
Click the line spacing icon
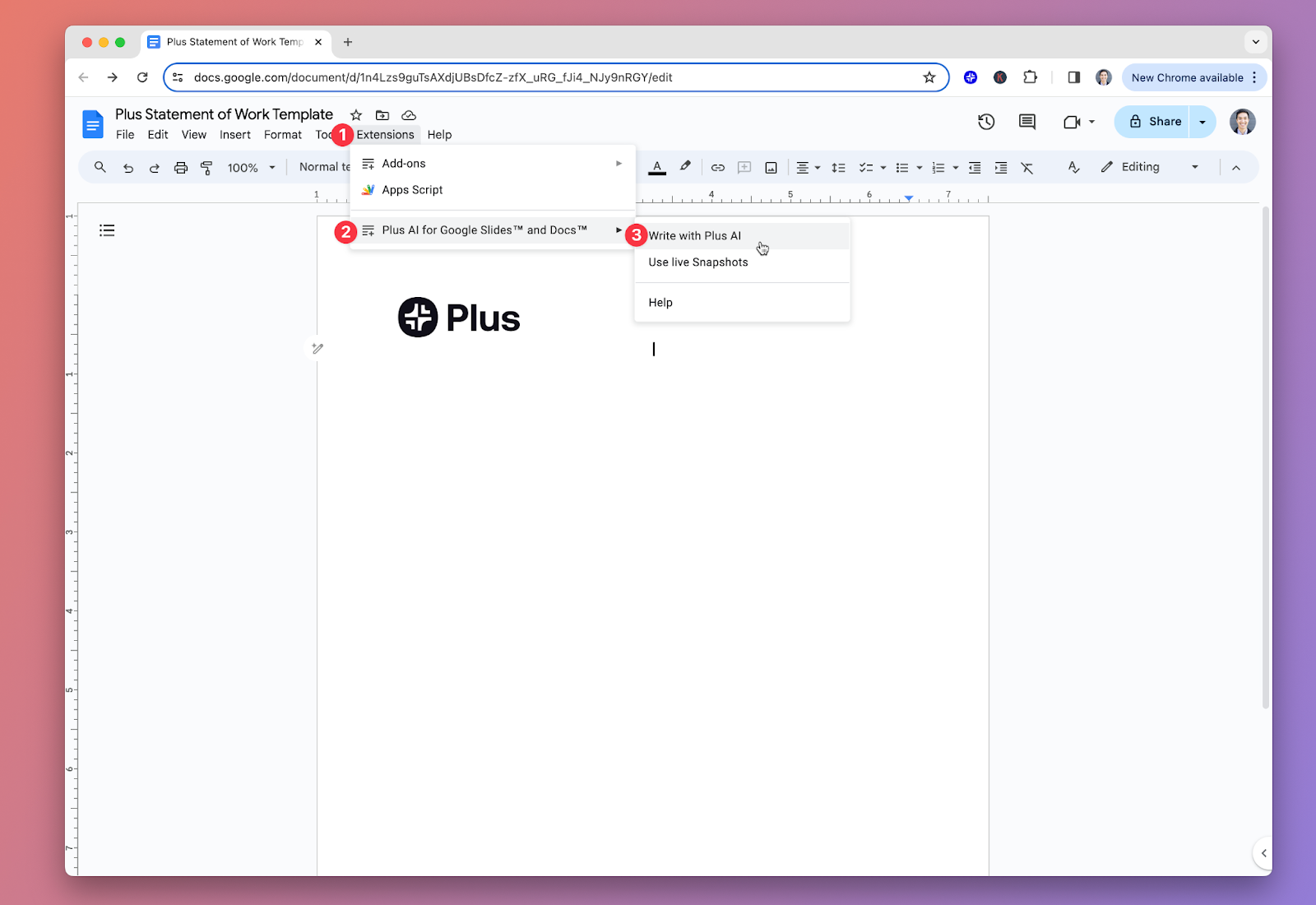click(838, 168)
